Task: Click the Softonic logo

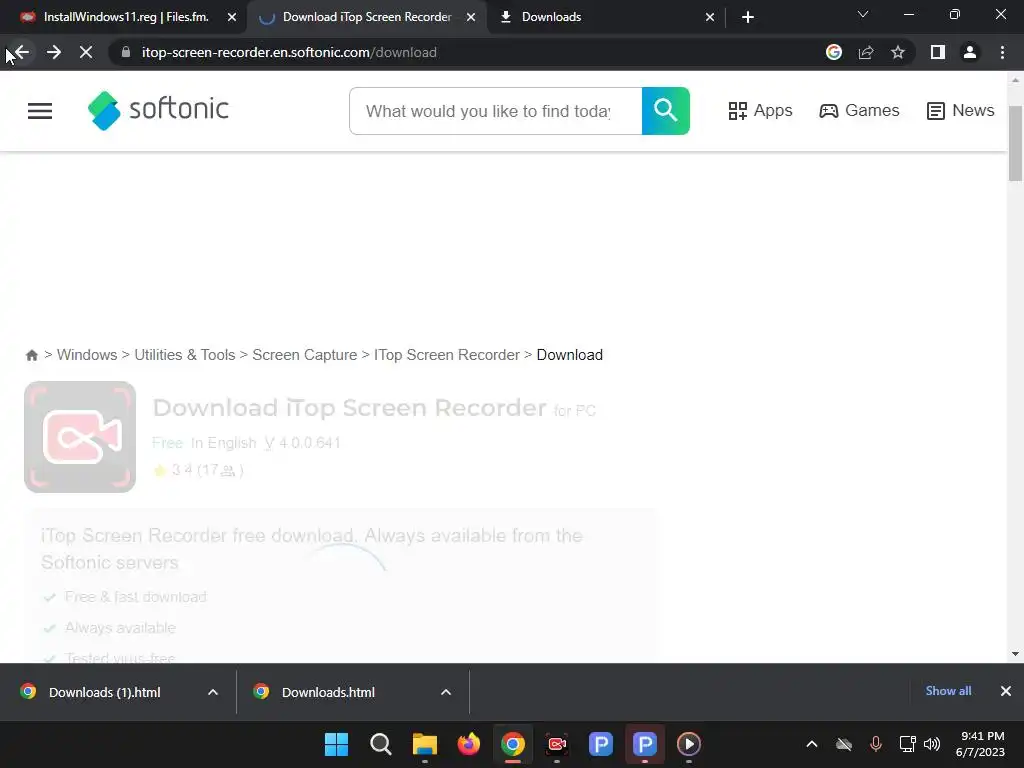Action: (158, 110)
